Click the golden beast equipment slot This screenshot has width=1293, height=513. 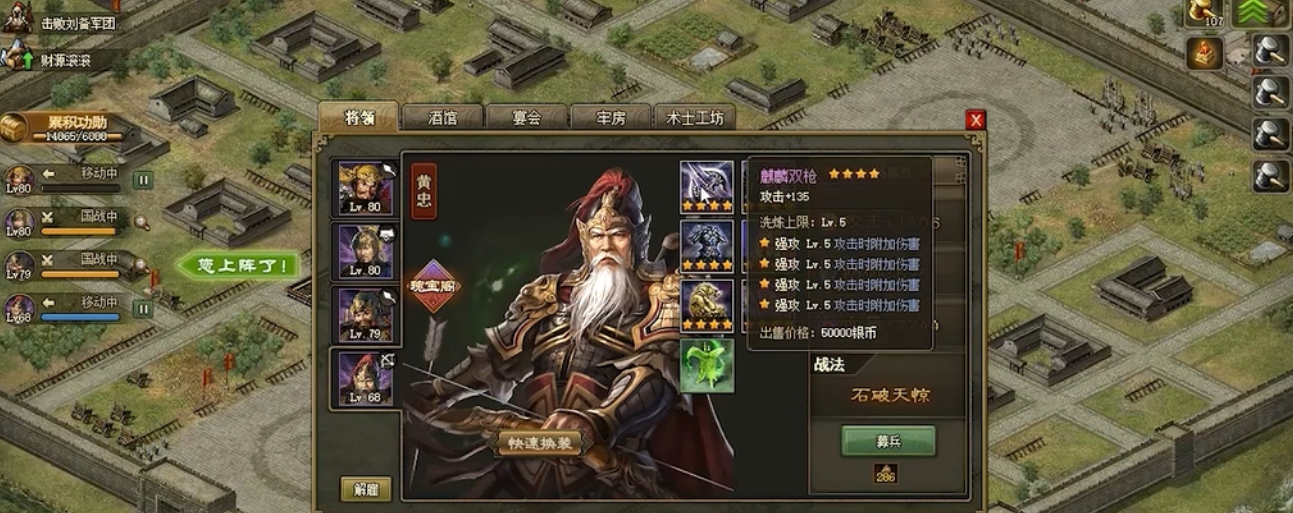pos(707,306)
